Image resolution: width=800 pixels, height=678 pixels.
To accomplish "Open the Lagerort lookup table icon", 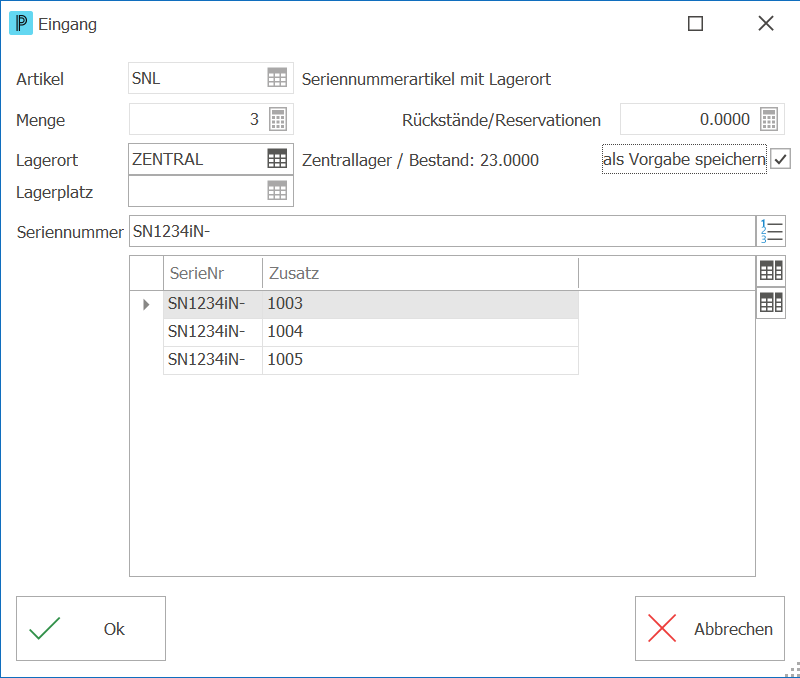I will click(277, 159).
